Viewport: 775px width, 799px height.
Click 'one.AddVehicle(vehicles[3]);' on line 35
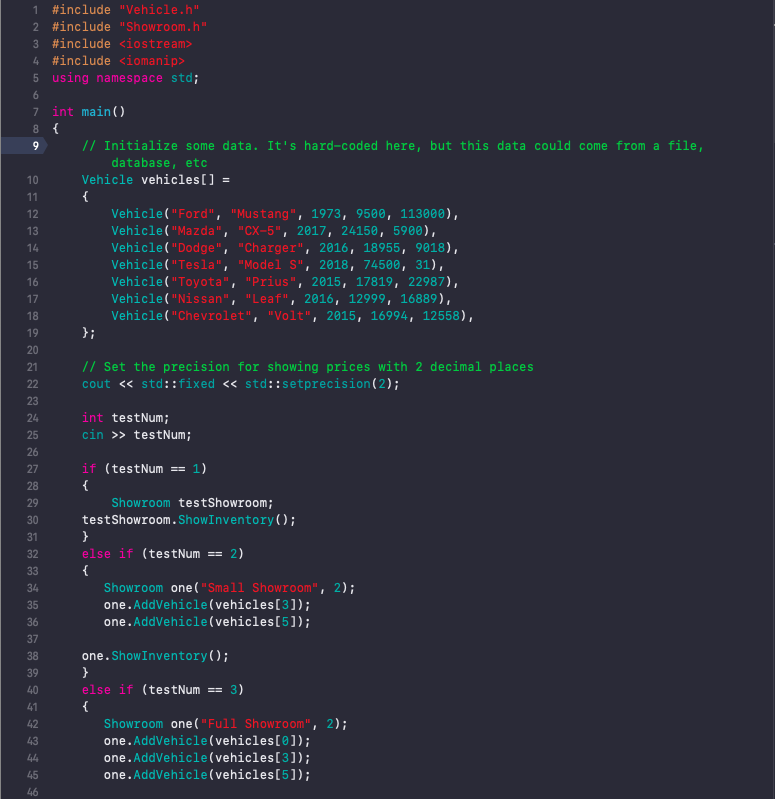pyautogui.click(x=207, y=605)
